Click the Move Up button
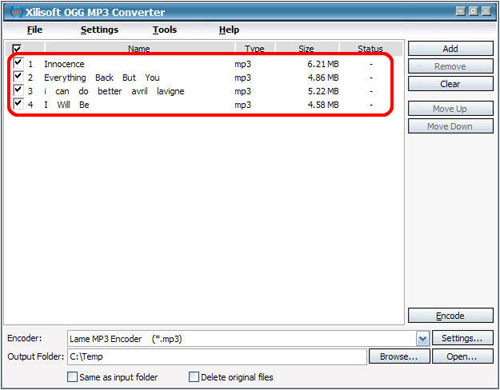This screenshot has width=500, height=390. click(x=451, y=109)
